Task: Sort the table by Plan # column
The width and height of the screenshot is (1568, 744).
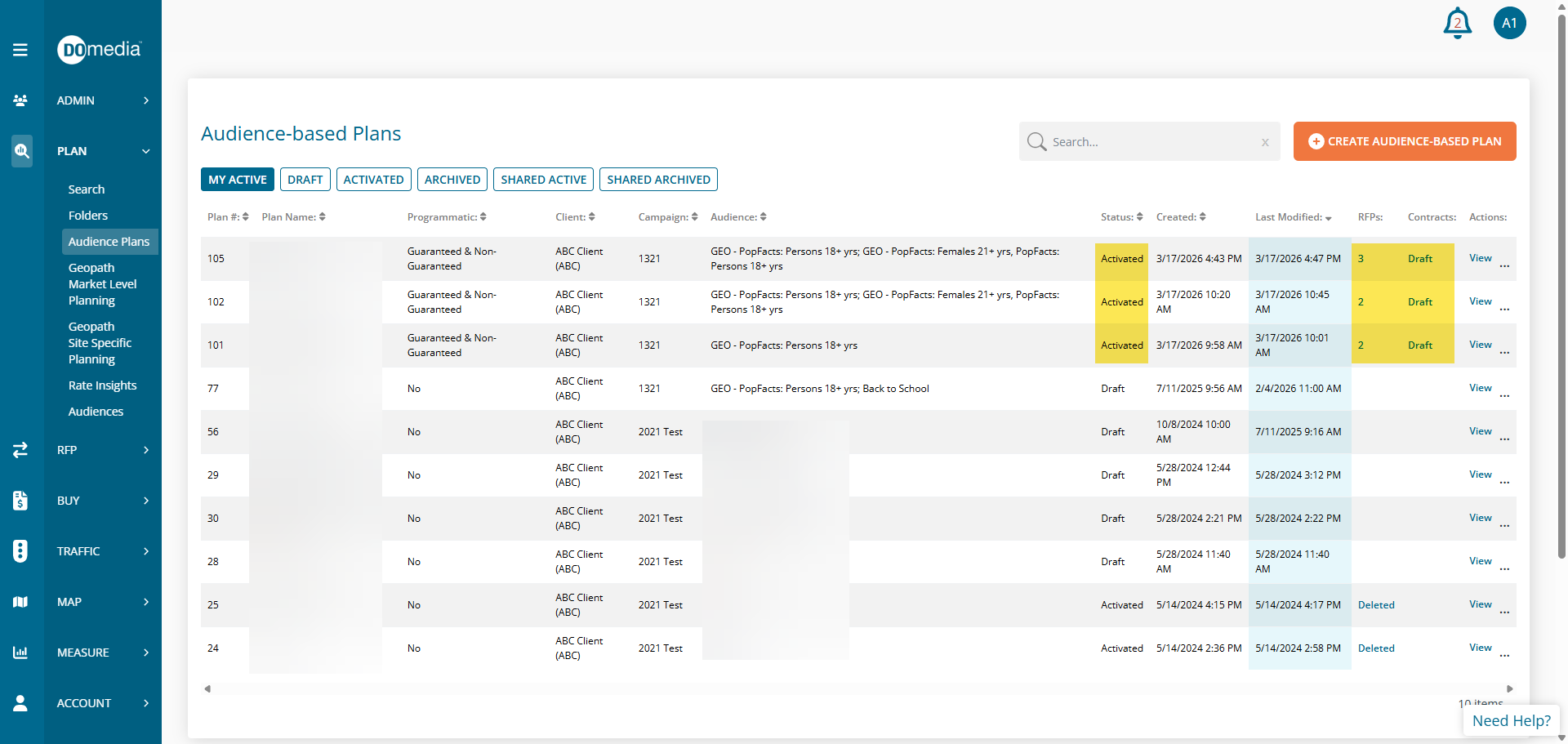Action: (227, 217)
